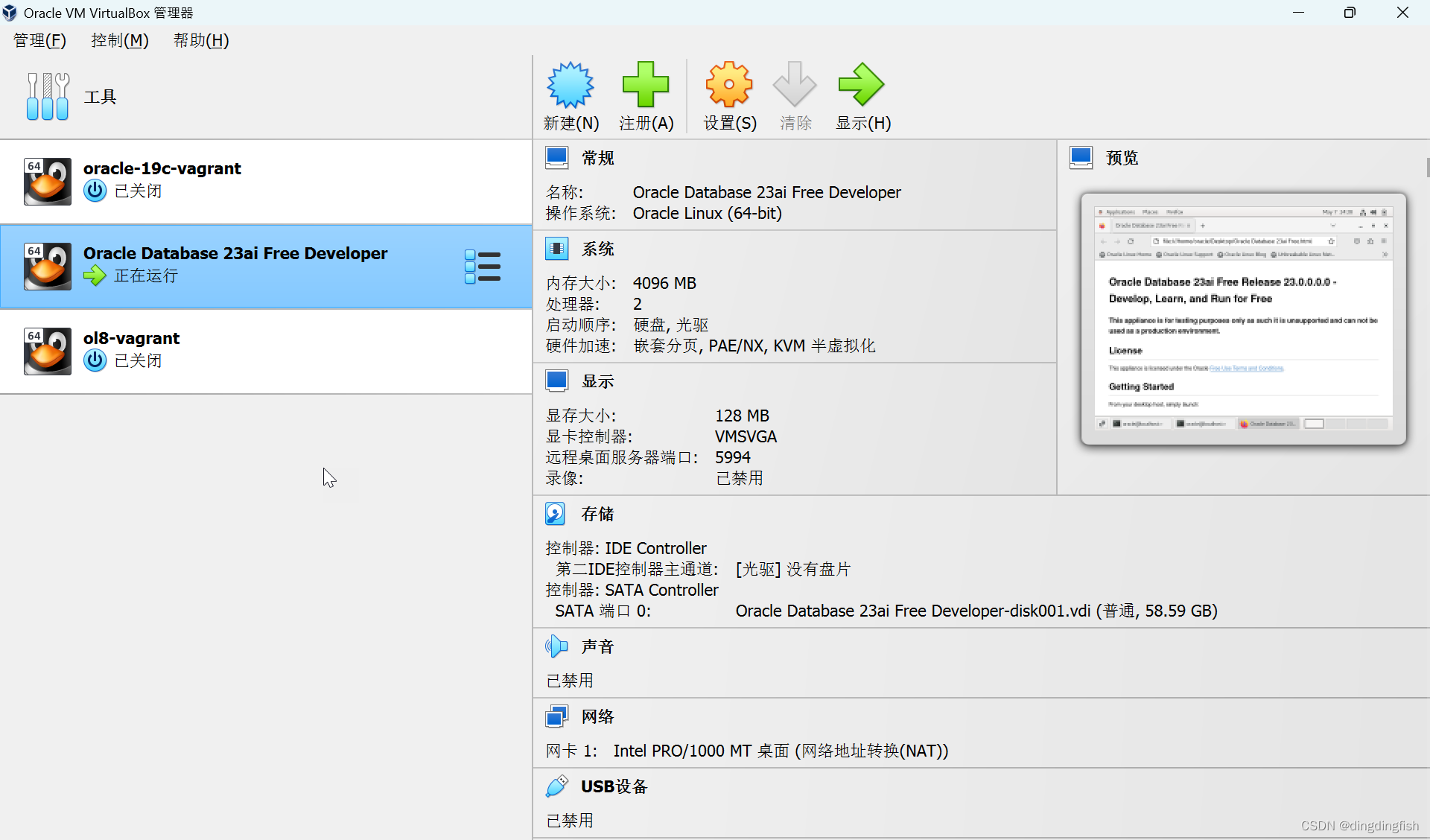Click the Network (网络) icon
Screen dimensions: 1430x840
pos(557,716)
